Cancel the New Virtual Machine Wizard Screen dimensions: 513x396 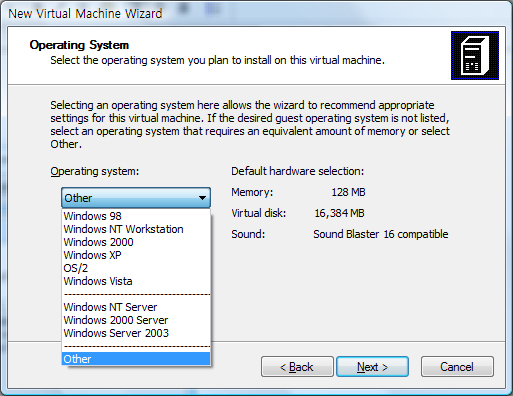457,367
